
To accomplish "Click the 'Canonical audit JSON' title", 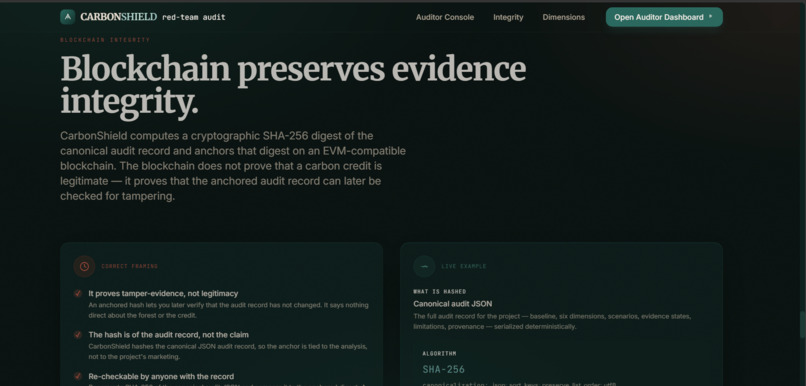I will point(452,304).
